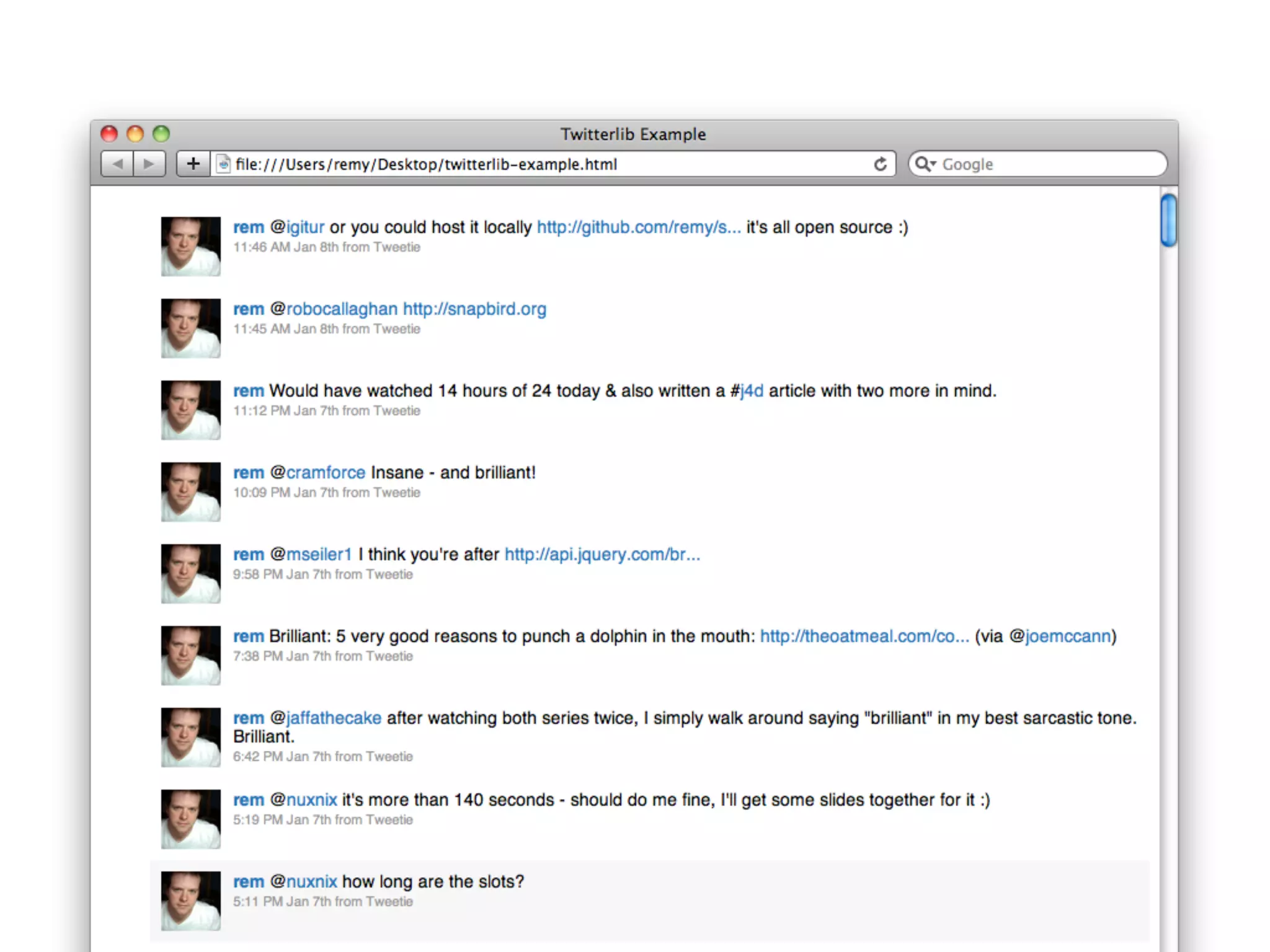Open the github.com/remy link

point(639,227)
